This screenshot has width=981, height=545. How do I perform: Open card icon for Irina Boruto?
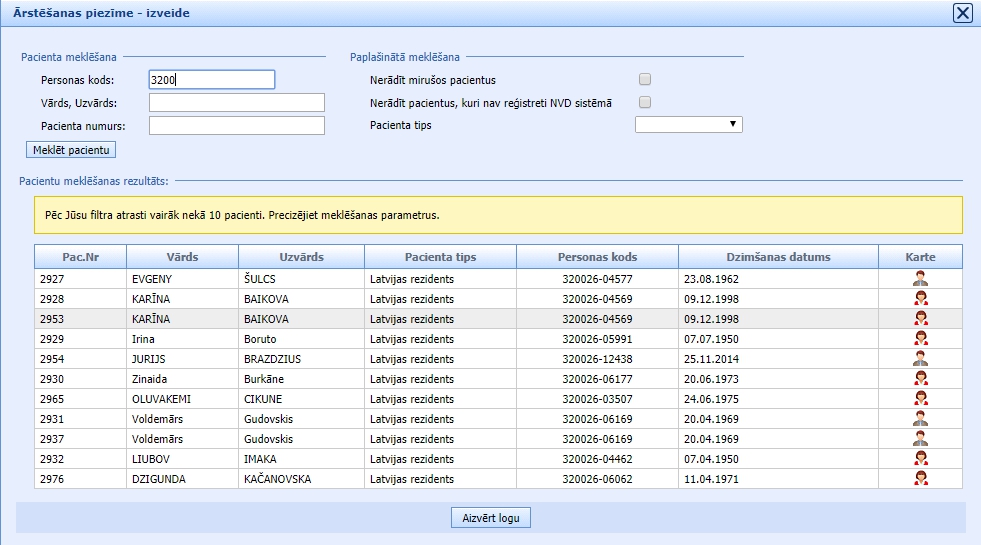tap(920, 339)
